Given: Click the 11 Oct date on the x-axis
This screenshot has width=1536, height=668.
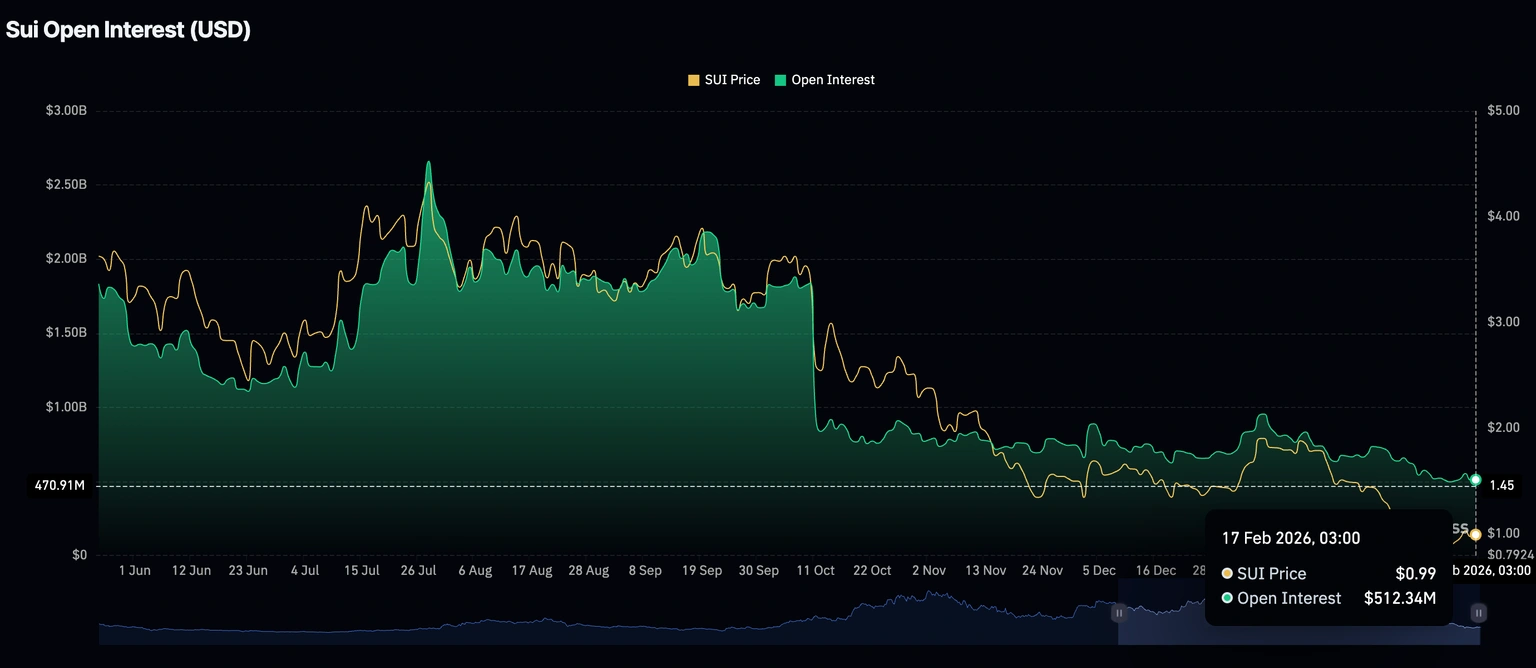Looking at the screenshot, I should (815, 571).
